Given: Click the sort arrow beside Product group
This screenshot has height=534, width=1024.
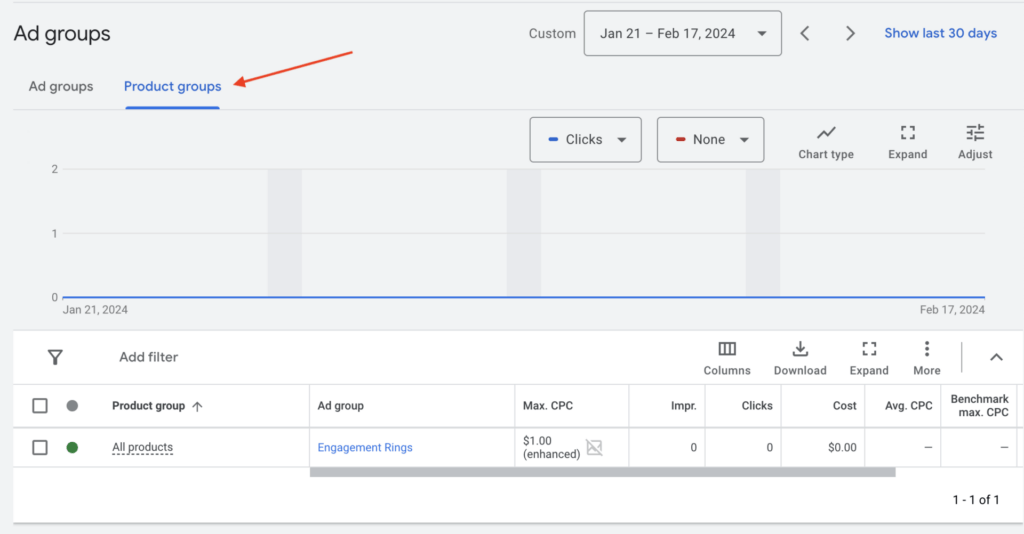Looking at the screenshot, I should coord(197,406).
